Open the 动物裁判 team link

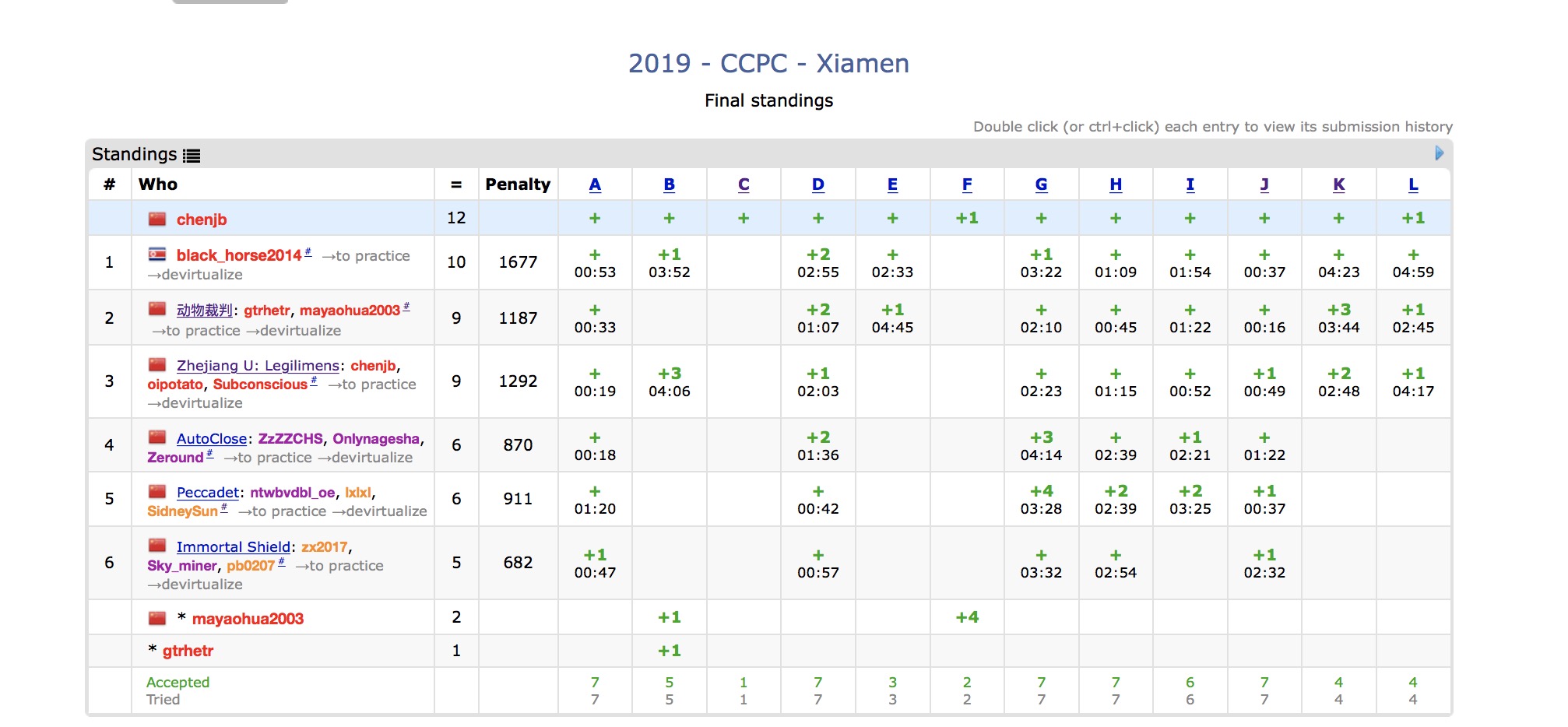click(x=204, y=311)
